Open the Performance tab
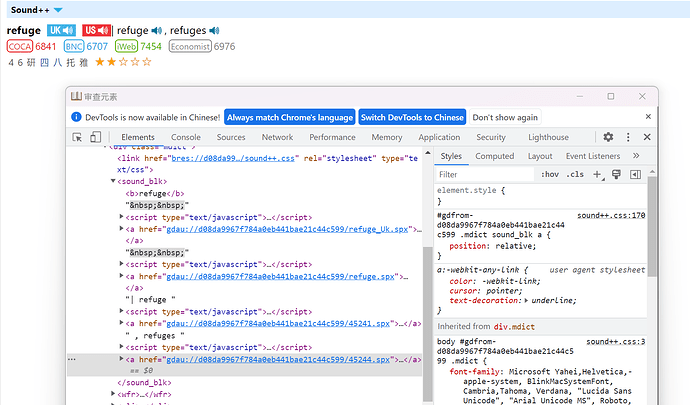 point(332,137)
